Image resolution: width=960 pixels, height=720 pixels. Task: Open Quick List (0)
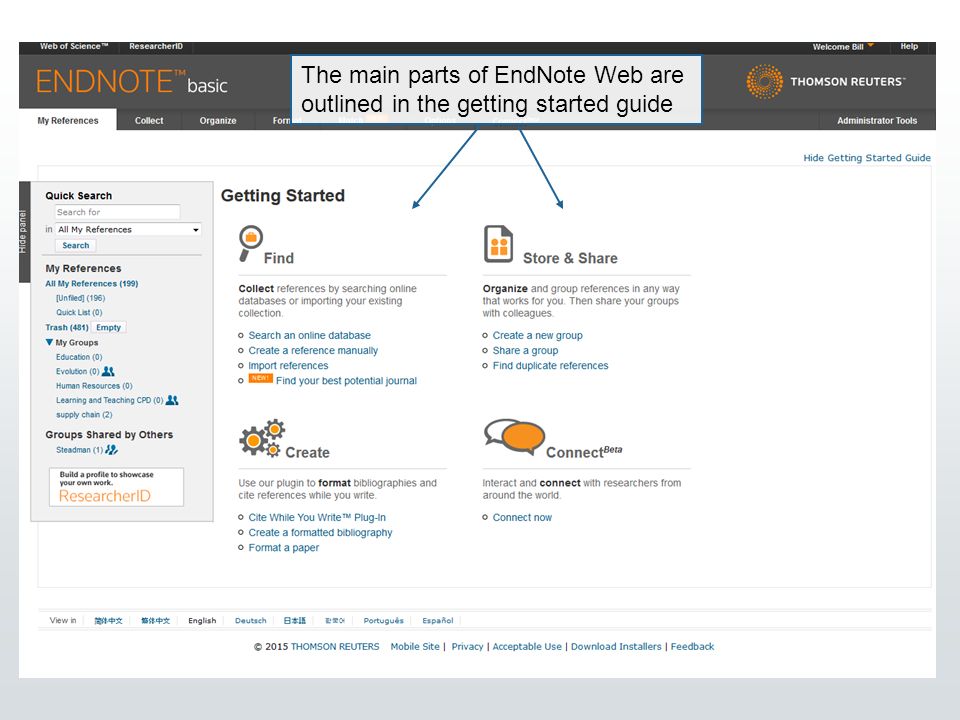click(x=79, y=312)
